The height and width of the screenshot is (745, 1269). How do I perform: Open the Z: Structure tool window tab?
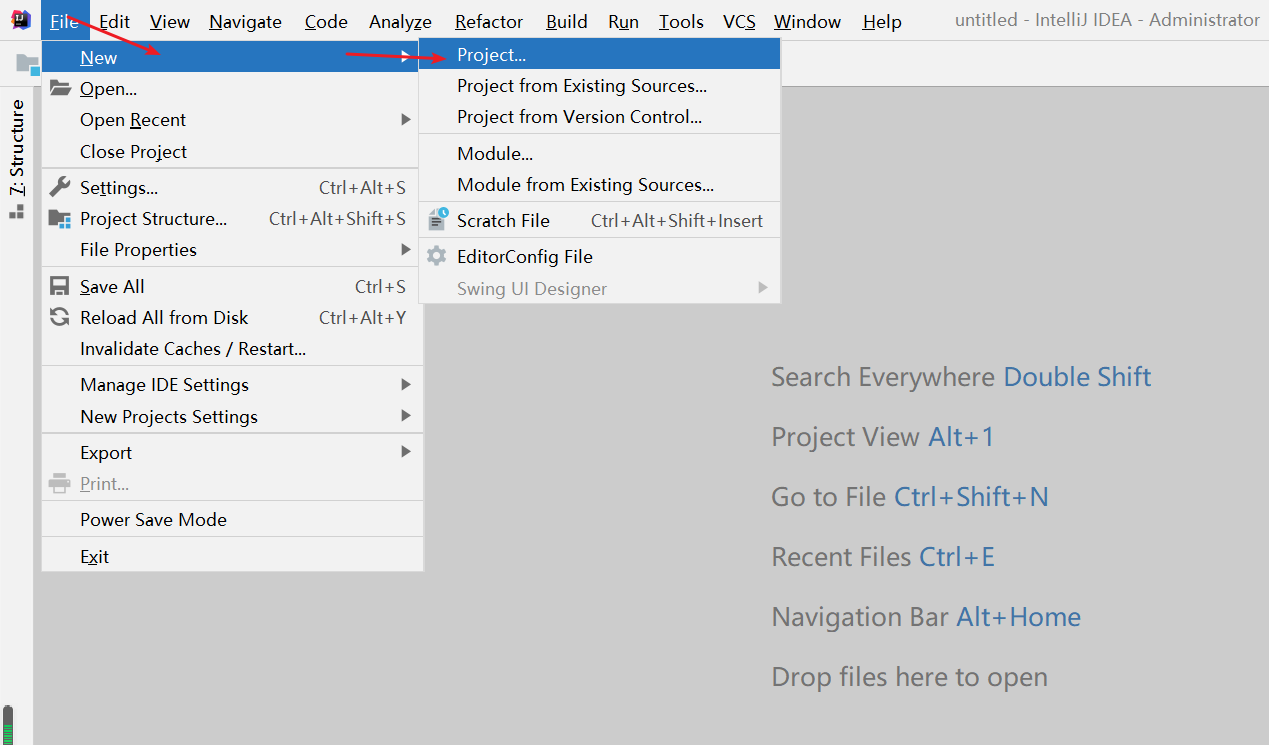(x=17, y=158)
